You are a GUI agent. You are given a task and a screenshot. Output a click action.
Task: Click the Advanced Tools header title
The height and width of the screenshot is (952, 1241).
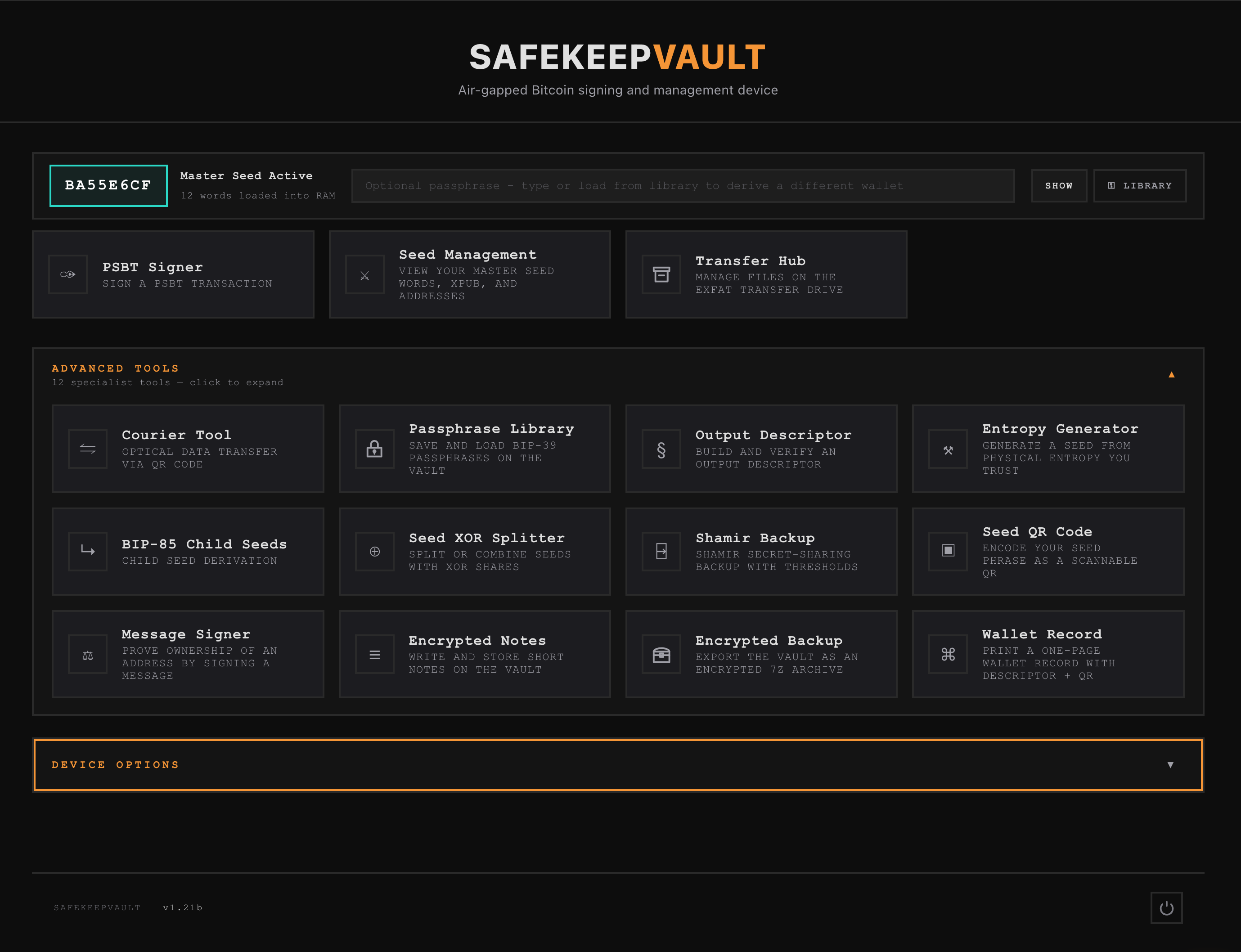click(x=116, y=368)
